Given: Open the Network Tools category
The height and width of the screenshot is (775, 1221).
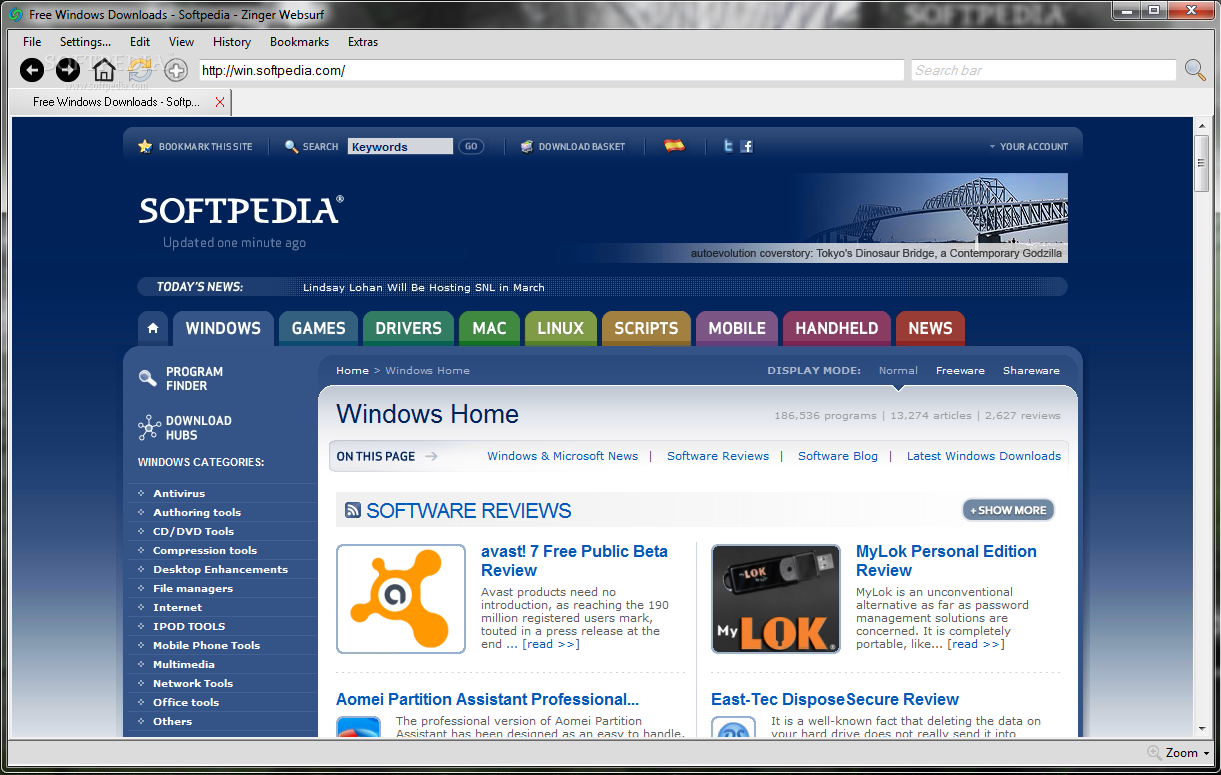Looking at the screenshot, I should pos(193,683).
